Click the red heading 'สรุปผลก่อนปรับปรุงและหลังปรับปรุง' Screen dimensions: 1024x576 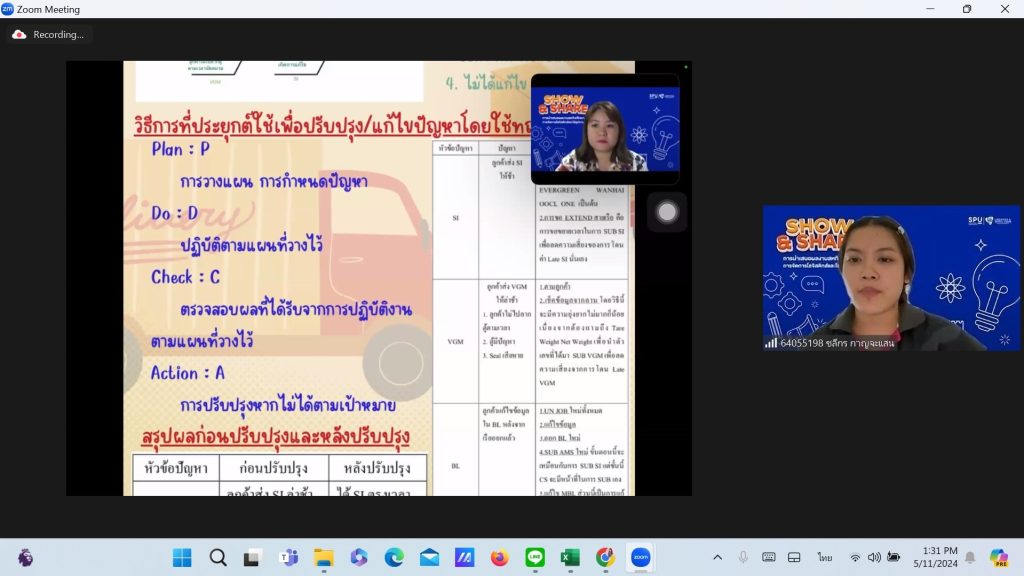[x=275, y=437]
